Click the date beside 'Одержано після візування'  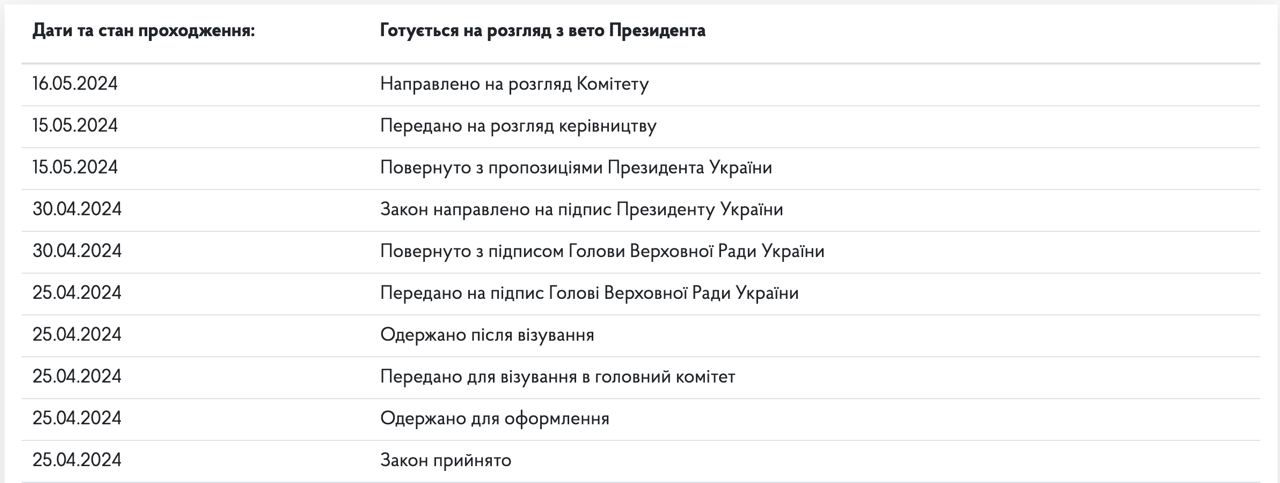pos(77,335)
